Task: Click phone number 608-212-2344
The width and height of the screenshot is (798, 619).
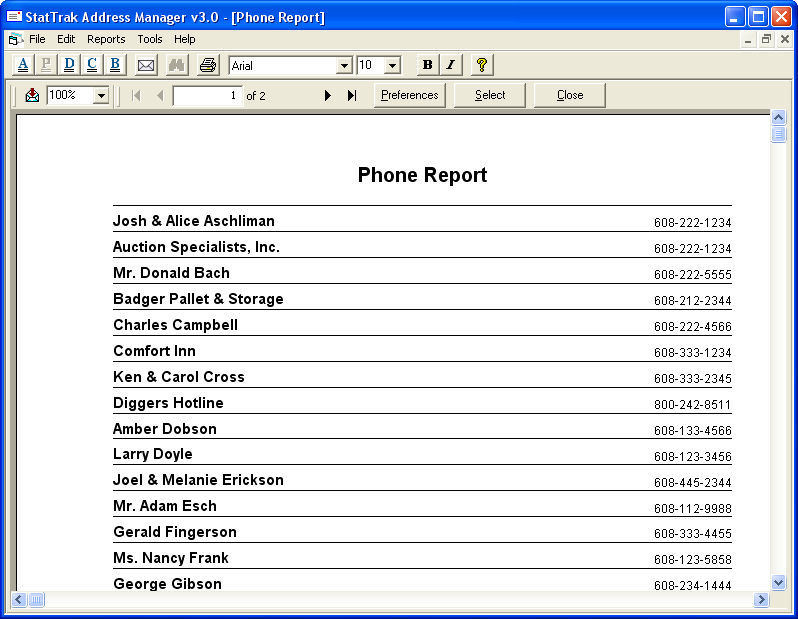Action: pyautogui.click(x=693, y=301)
